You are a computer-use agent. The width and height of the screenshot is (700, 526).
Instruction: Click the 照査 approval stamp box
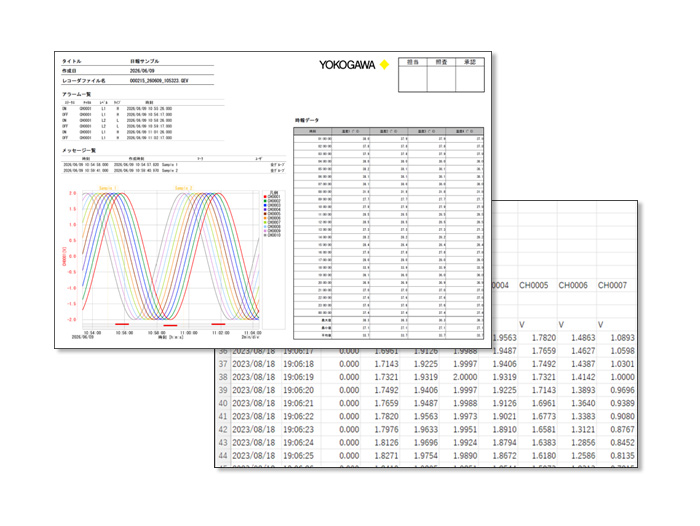click(x=442, y=75)
